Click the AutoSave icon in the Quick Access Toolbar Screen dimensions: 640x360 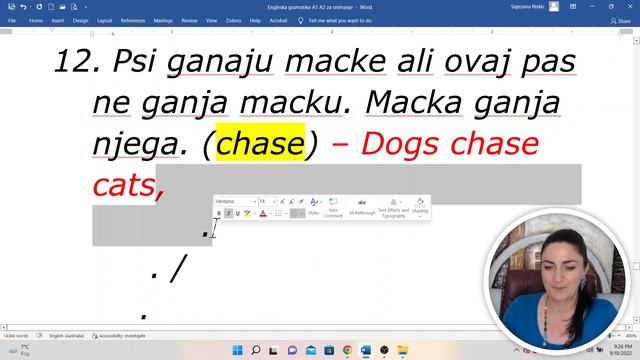11,7
